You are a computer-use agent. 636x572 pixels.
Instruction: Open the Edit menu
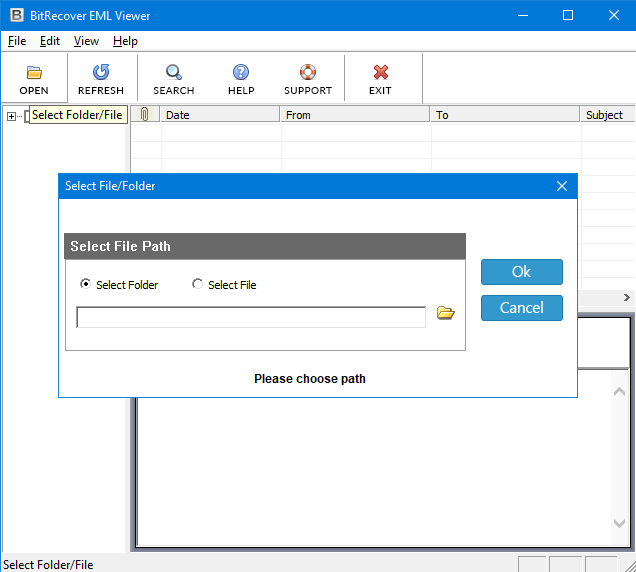coord(49,41)
